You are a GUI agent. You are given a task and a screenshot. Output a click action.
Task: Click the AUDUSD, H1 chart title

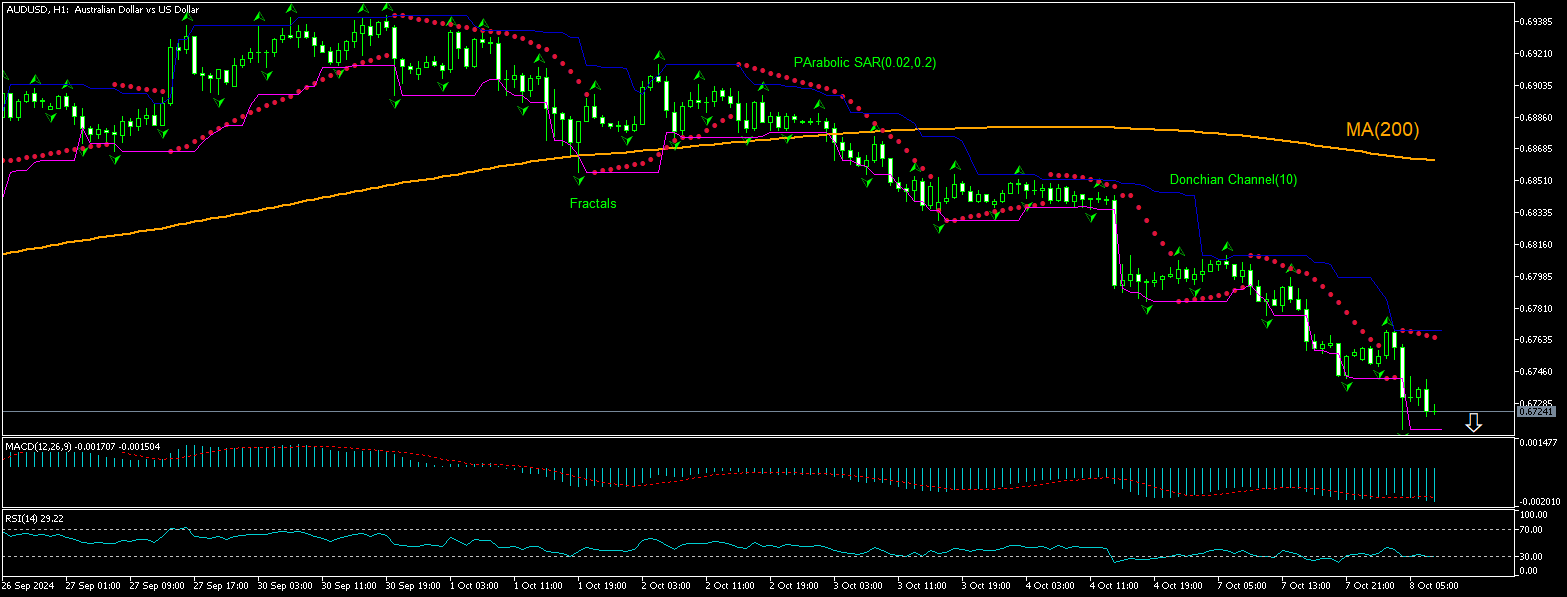(x=102, y=9)
